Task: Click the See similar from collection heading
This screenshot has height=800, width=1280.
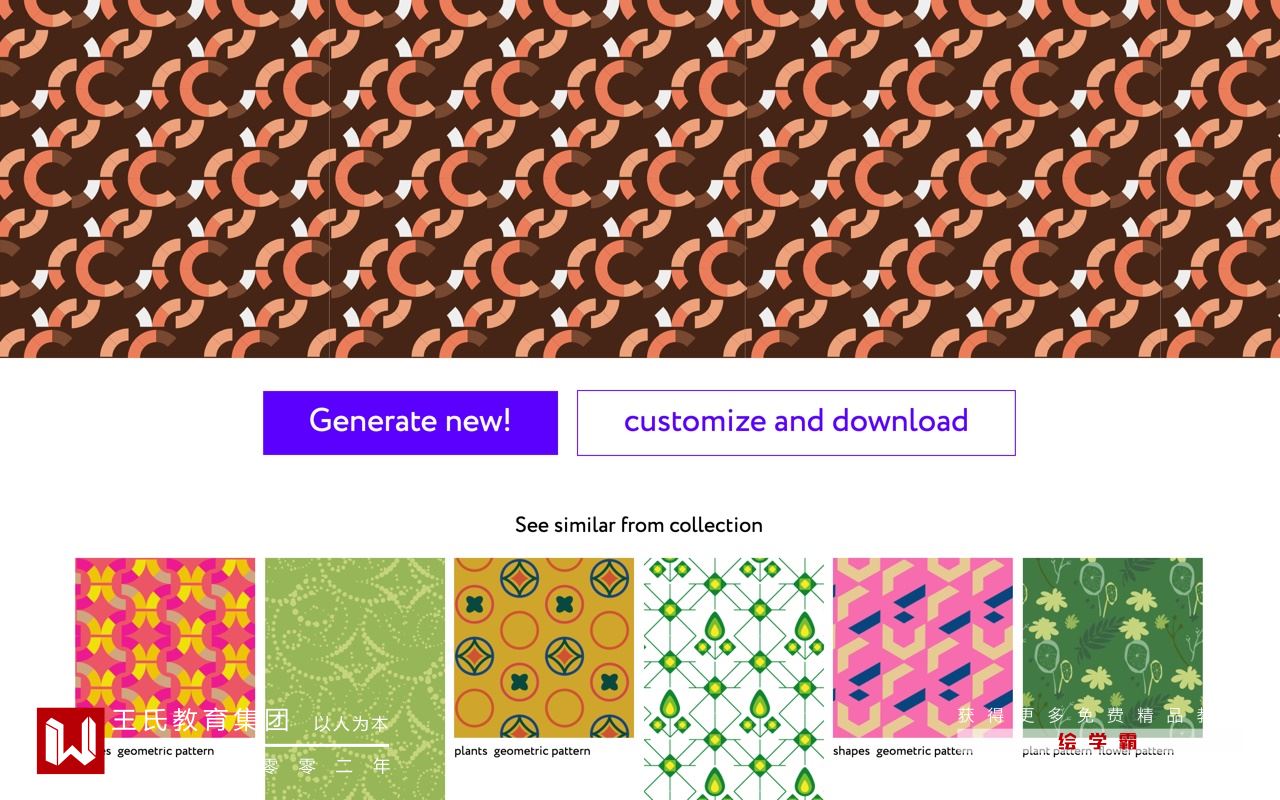Action: coord(639,525)
